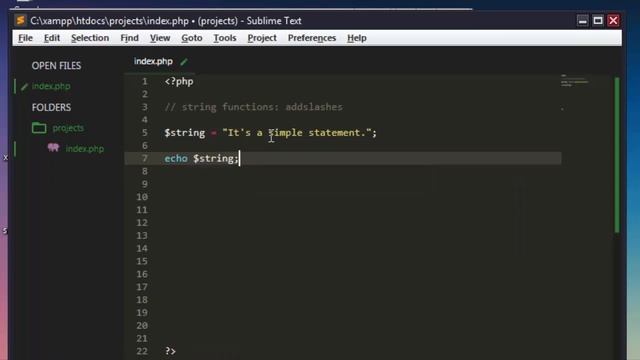Open the Goto menu

(192, 38)
